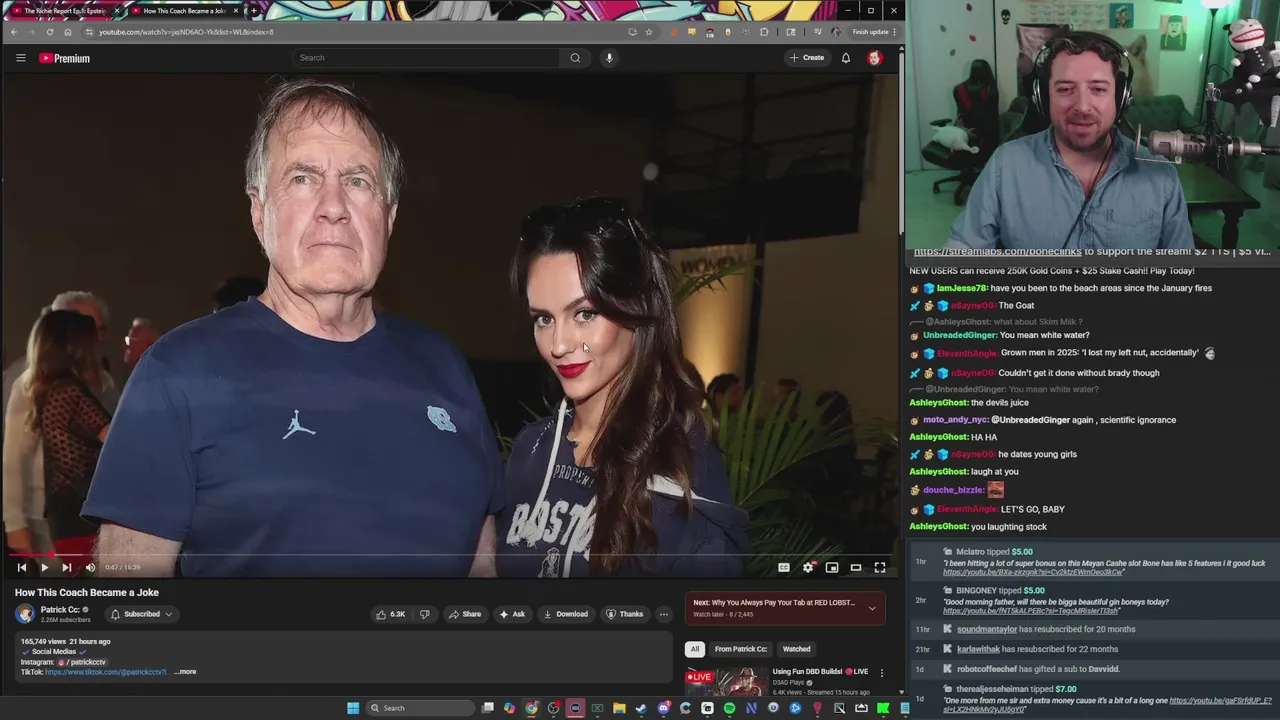Select the All filter chip
The image size is (1280, 720).
point(695,649)
